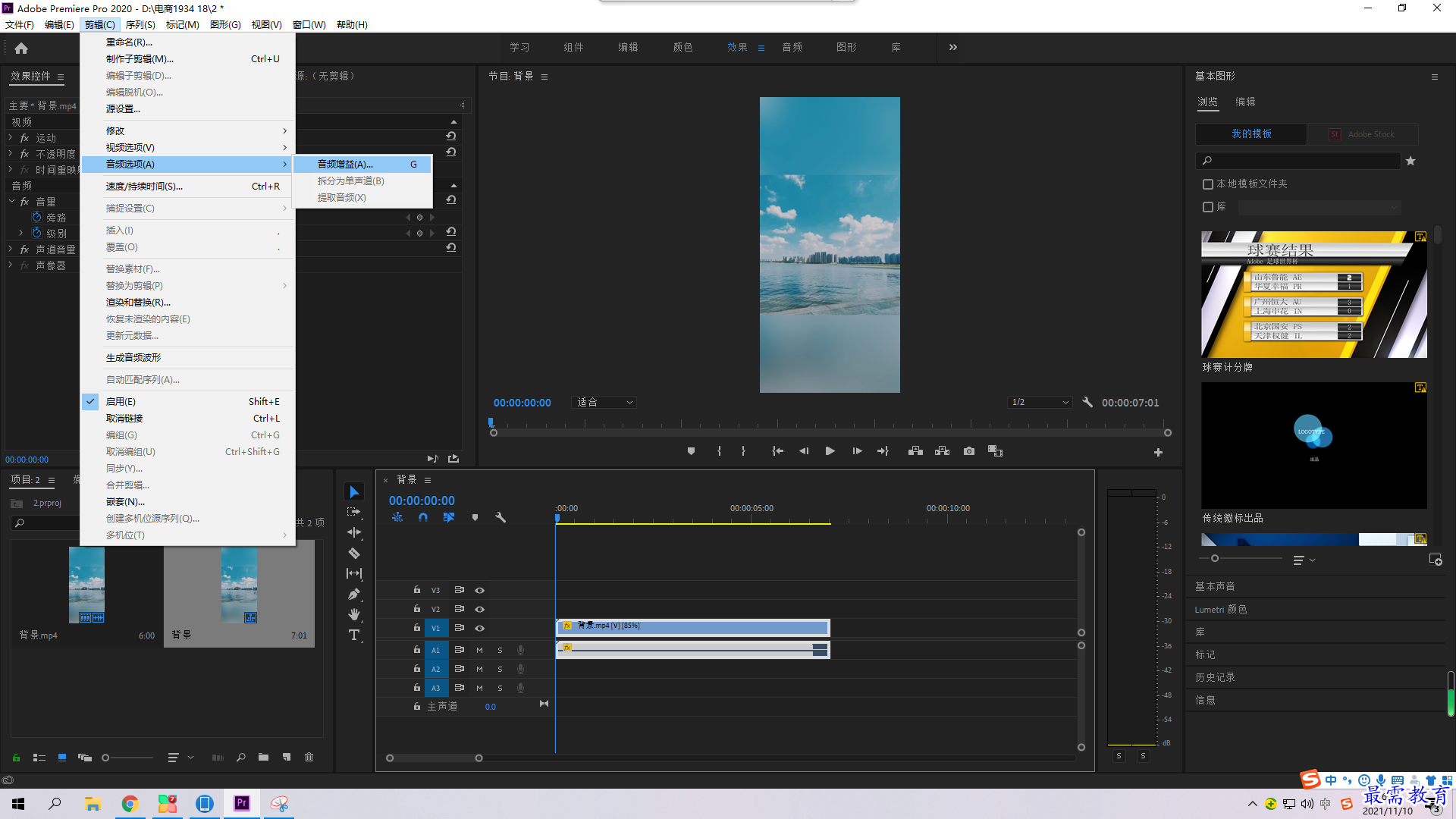1456x819 pixels.
Task: Solo audio track A2
Action: (500, 669)
